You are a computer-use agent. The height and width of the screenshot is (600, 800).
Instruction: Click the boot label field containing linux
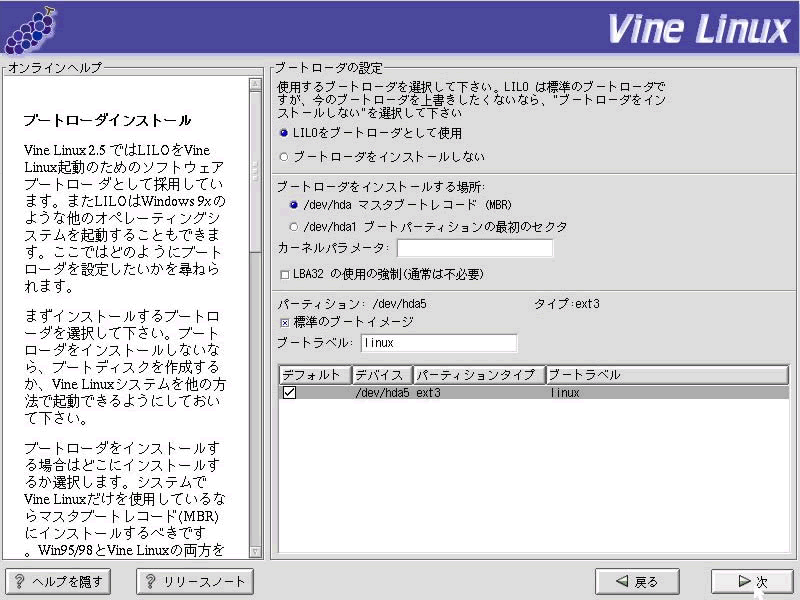[x=439, y=343]
